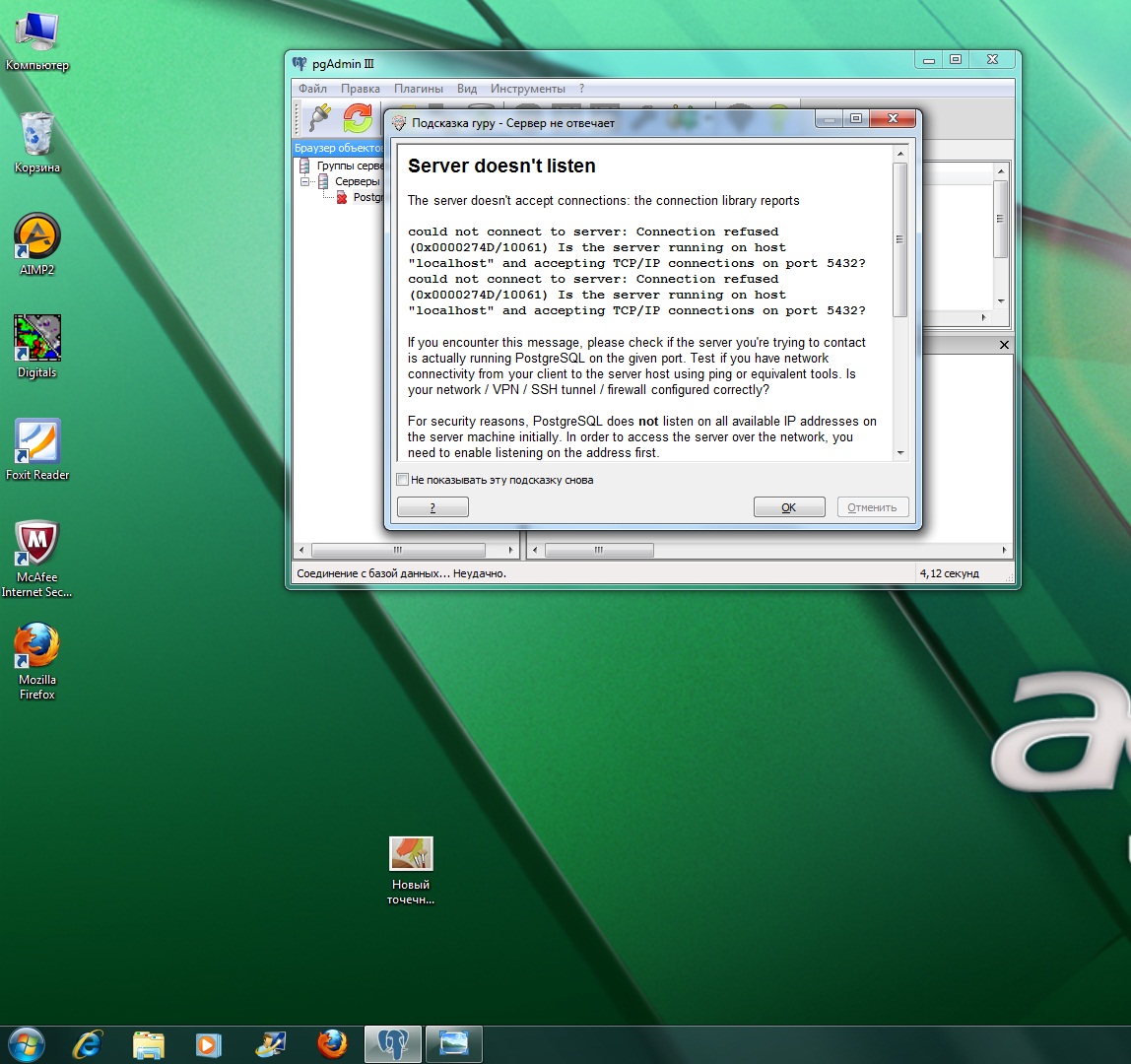
Task: Open the Инструменты menu
Action: point(528,89)
